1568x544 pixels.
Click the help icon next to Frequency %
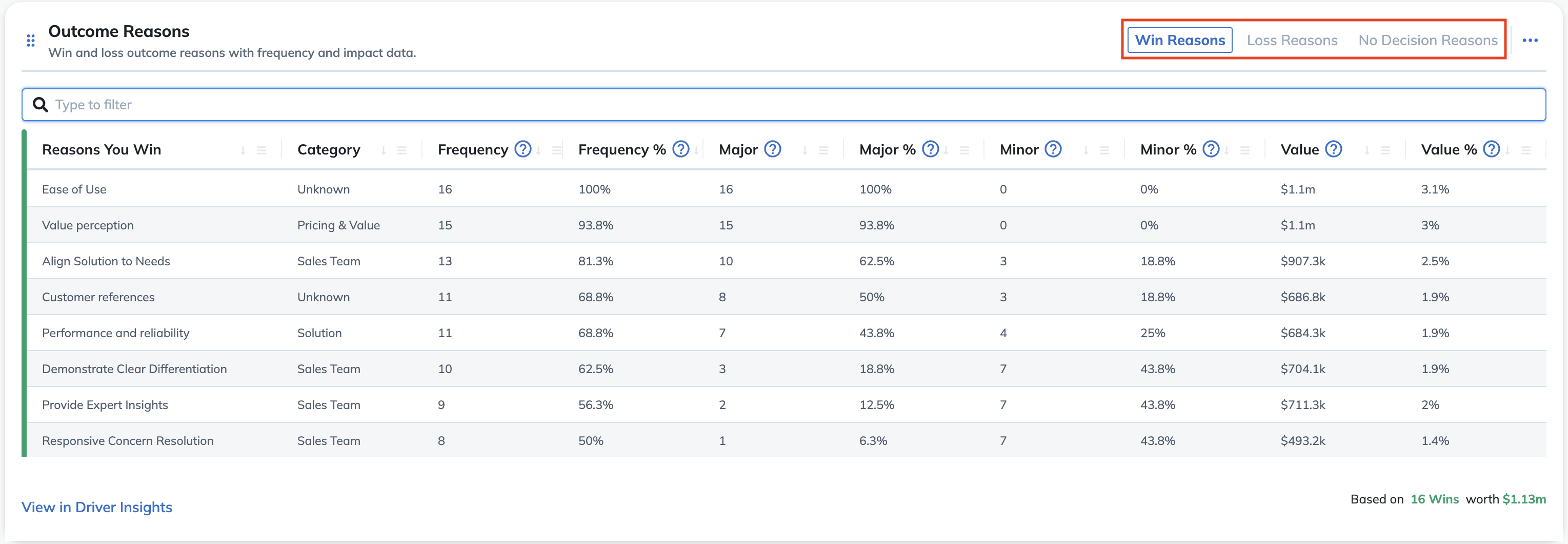coord(680,149)
